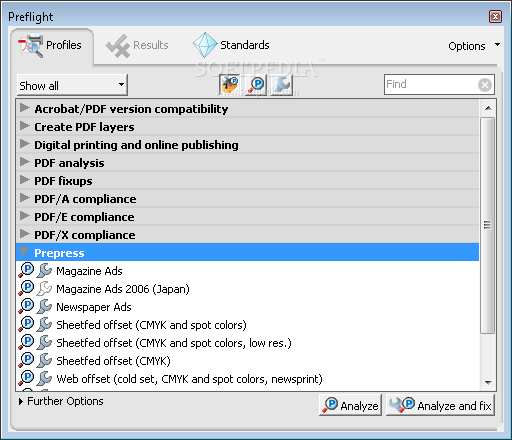This screenshot has height=440, width=512.
Task: Click the magnifier P icon beside Magazine Ads
Action: 26,270
